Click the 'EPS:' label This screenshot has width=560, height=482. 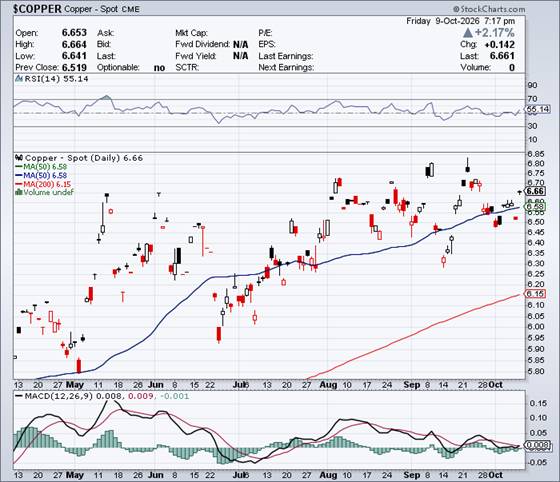[x=267, y=44]
